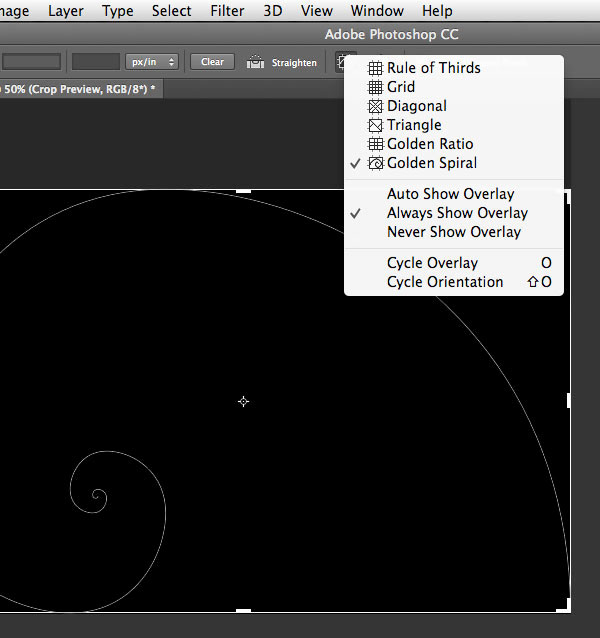Choose the Grid overlay icon
Viewport: 600px width, 638px height.
click(x=375, y=88)
